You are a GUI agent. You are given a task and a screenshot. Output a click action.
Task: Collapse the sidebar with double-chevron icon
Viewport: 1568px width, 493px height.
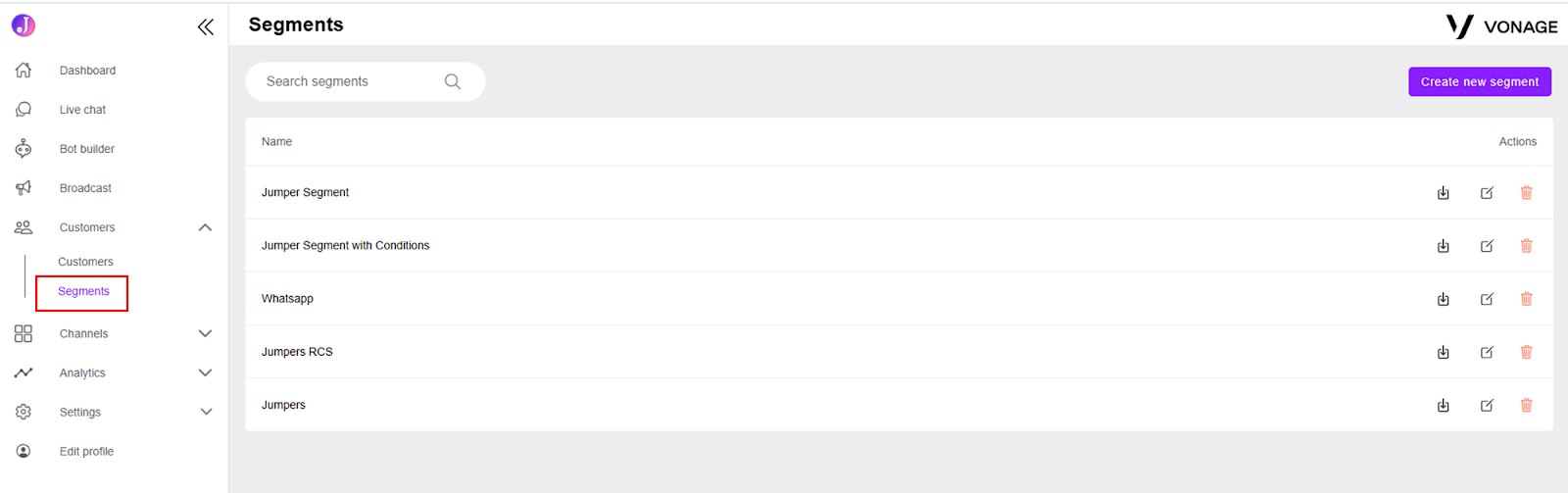click(205, 27)
